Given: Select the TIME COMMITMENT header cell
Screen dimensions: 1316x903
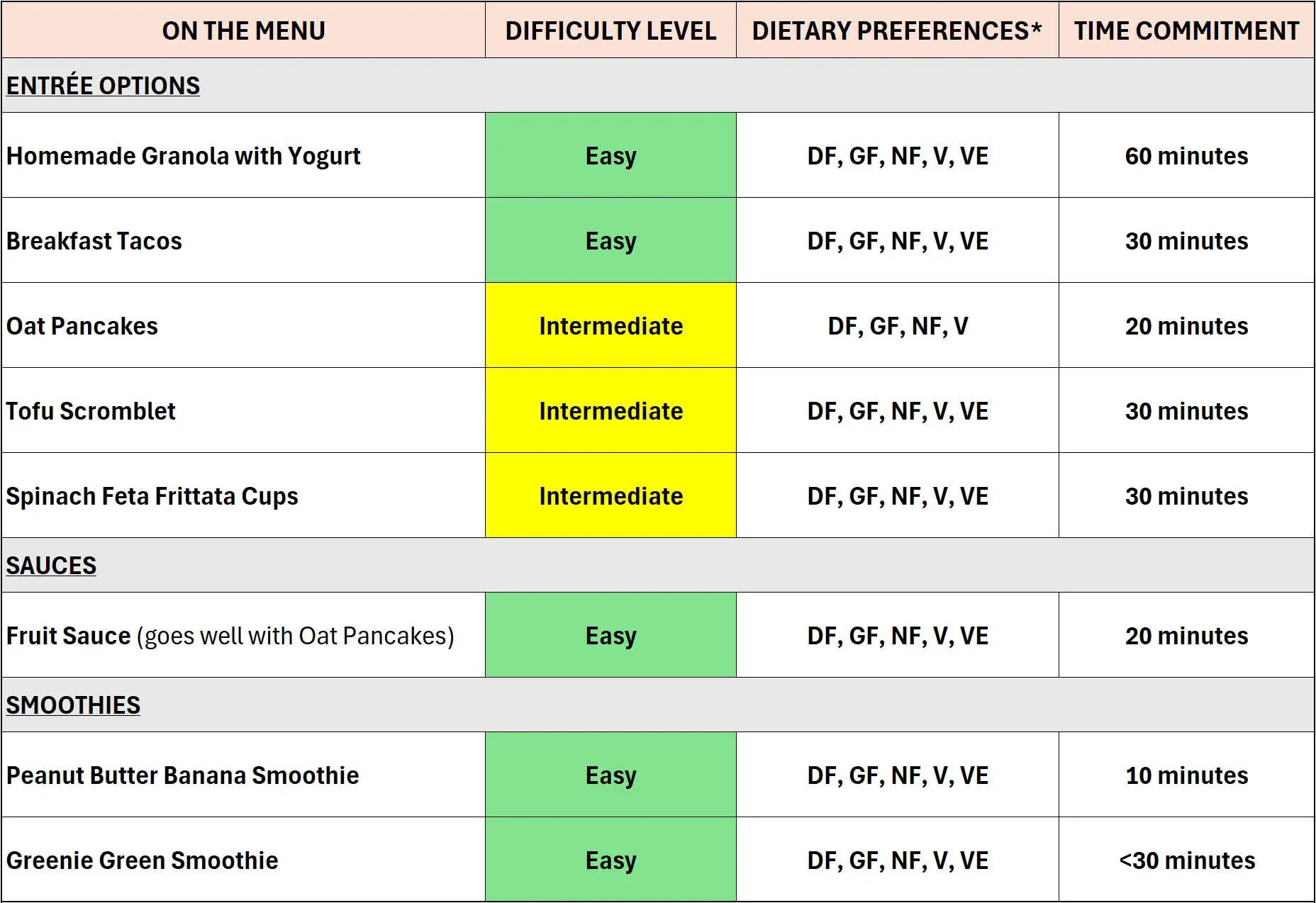Looking at the screenshot, I should pyautogui.click(x=1186, y=30).
